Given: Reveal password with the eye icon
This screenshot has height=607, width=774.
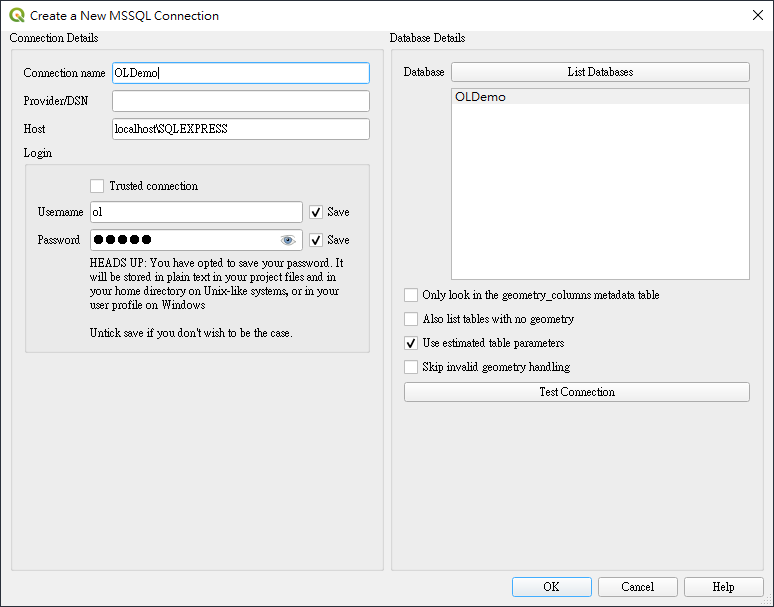Looking at the screenshot, I should (x=288, y=240).
